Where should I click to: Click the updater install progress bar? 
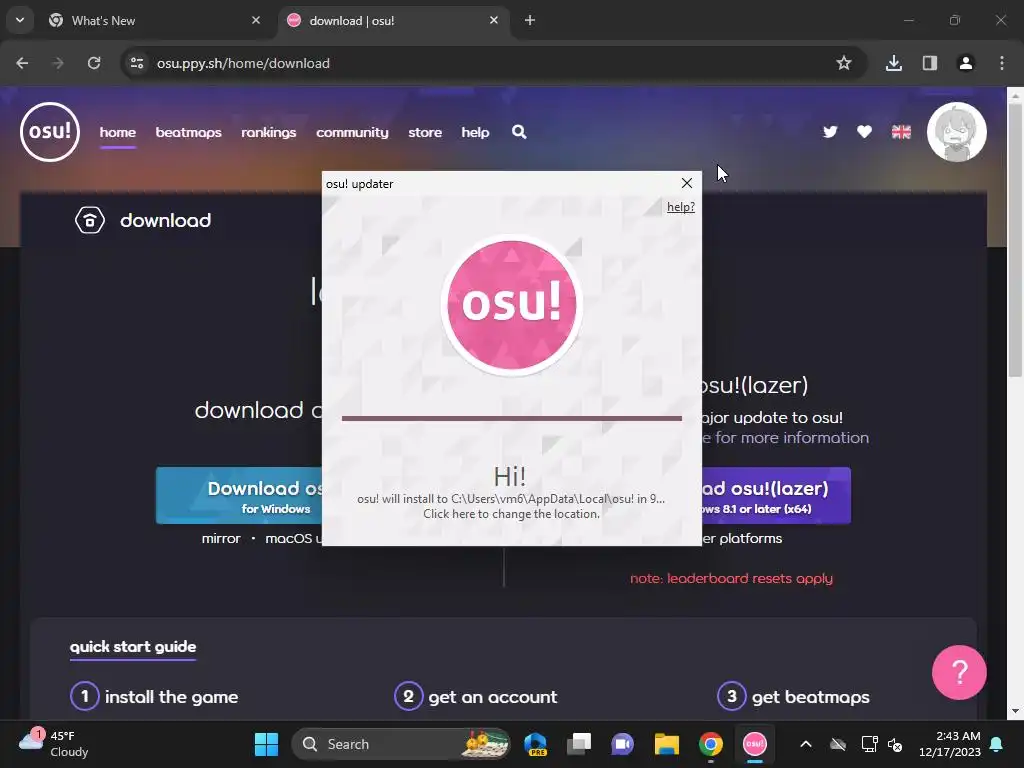(511, 418)
